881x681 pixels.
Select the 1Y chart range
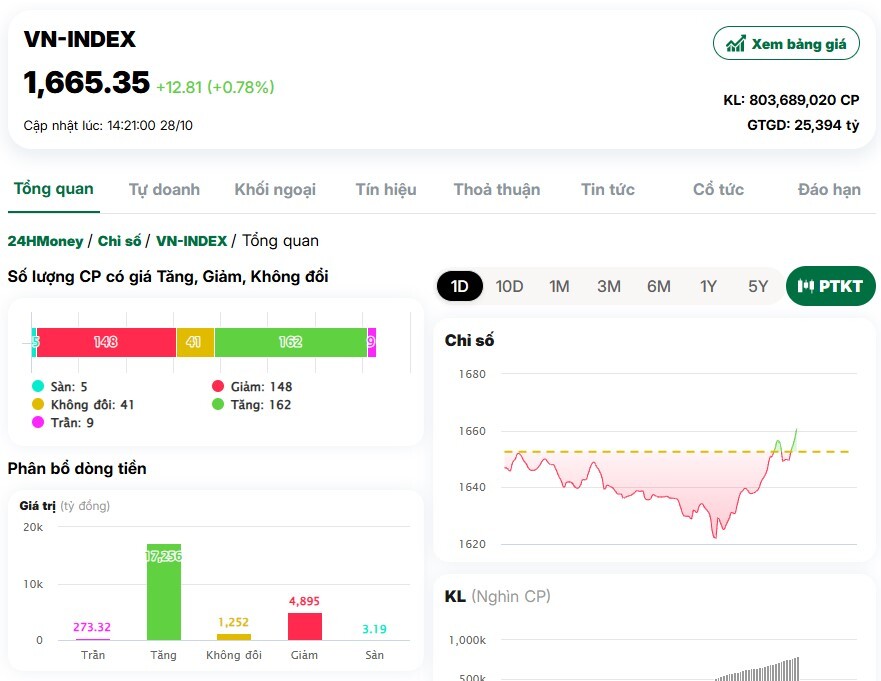coord(708,286)
